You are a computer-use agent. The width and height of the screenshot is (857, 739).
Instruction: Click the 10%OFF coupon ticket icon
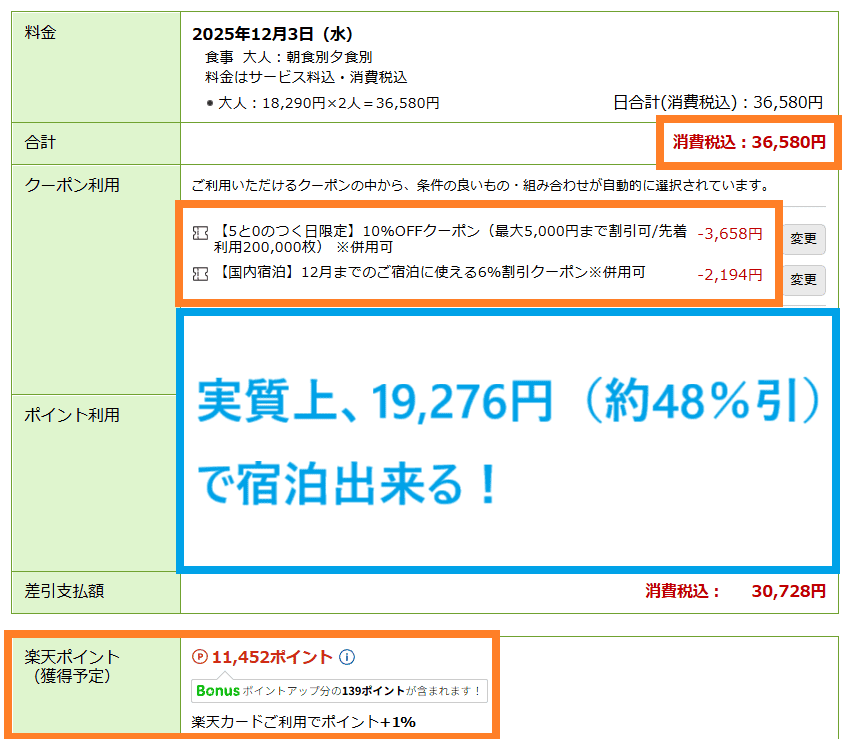point(200,233)
